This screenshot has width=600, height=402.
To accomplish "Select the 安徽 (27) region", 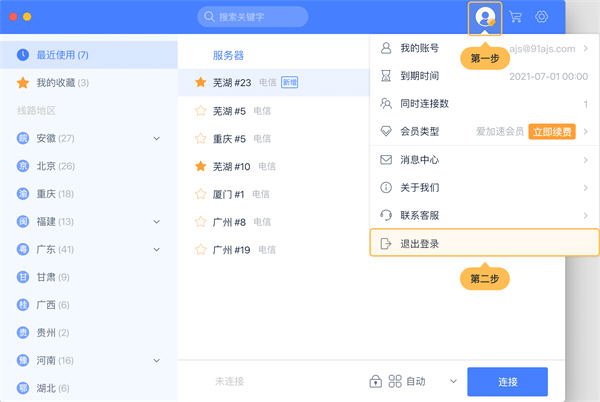I will click(x=88, y=138).
